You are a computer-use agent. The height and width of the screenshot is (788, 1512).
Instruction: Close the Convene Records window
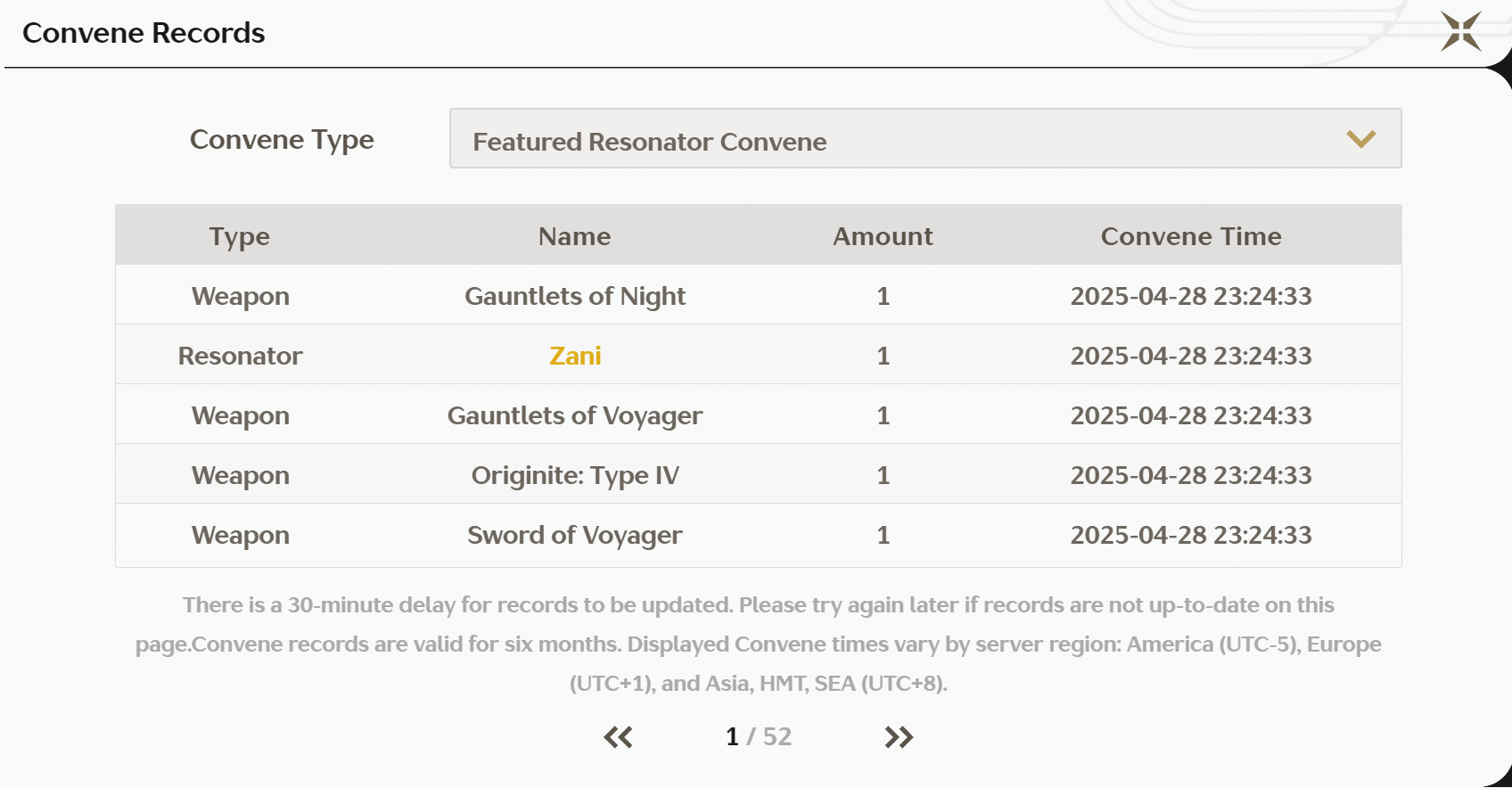pos(1461,32)
